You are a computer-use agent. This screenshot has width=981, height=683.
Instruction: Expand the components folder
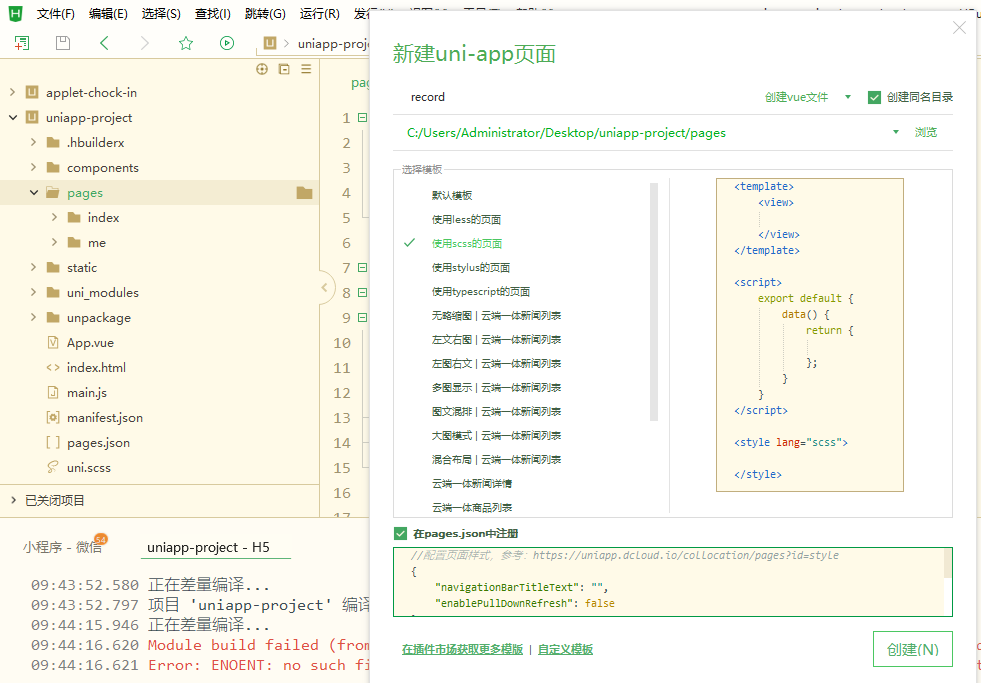(33, 168)
